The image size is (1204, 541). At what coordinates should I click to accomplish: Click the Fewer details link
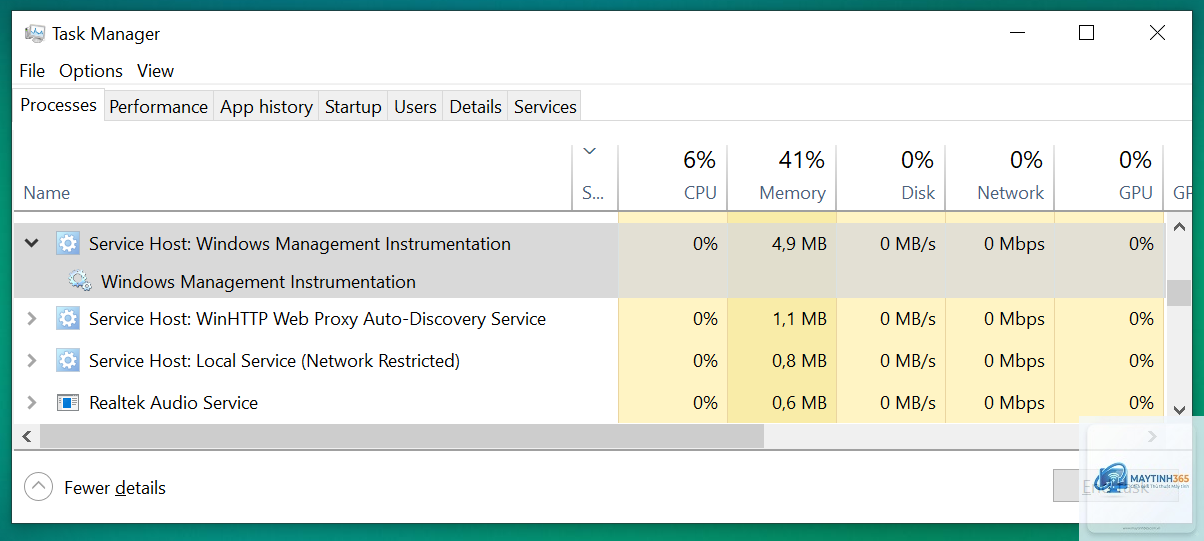[x=115, y=488]
